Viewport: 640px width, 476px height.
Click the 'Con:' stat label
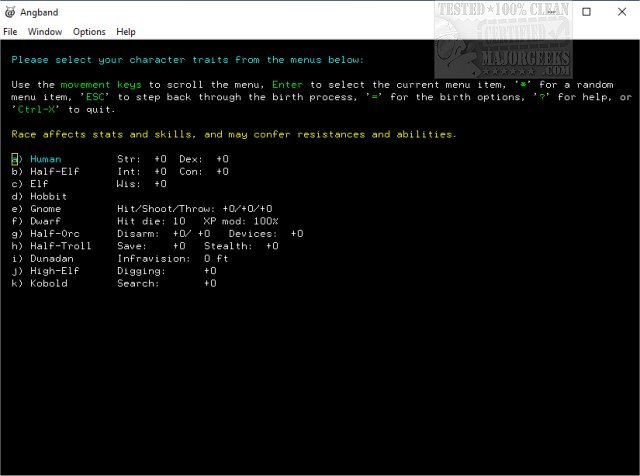[191, 171]
